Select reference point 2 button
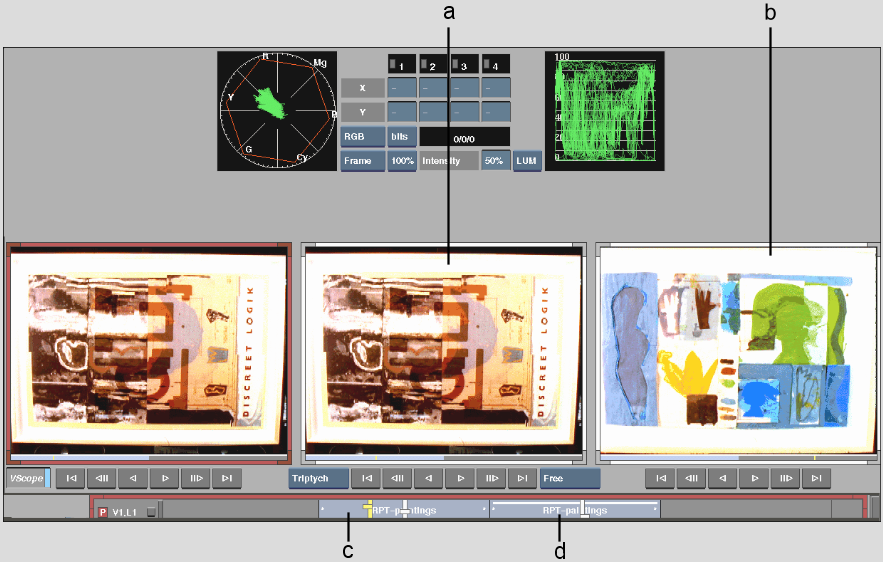This screenshot has height=562, width=883. click(x=433, y=64)
